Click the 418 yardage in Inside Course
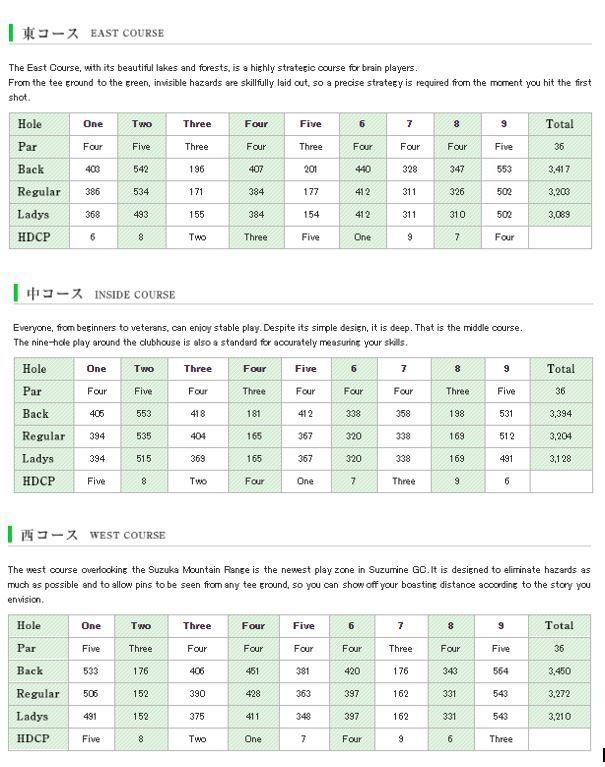The image size is (605, 767). click(198, 414)
